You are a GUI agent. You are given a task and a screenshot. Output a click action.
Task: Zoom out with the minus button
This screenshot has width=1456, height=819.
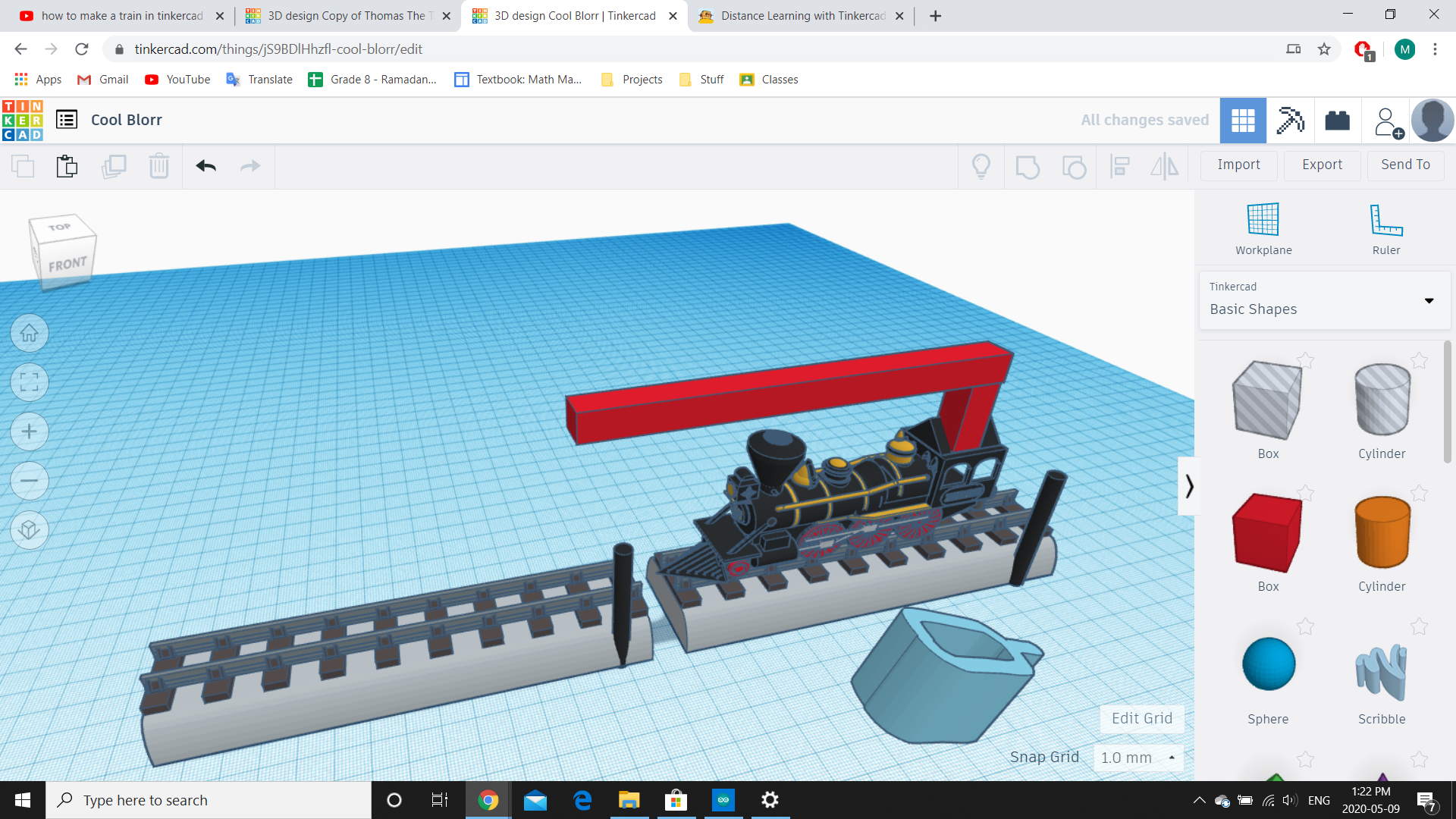point(30,481)
